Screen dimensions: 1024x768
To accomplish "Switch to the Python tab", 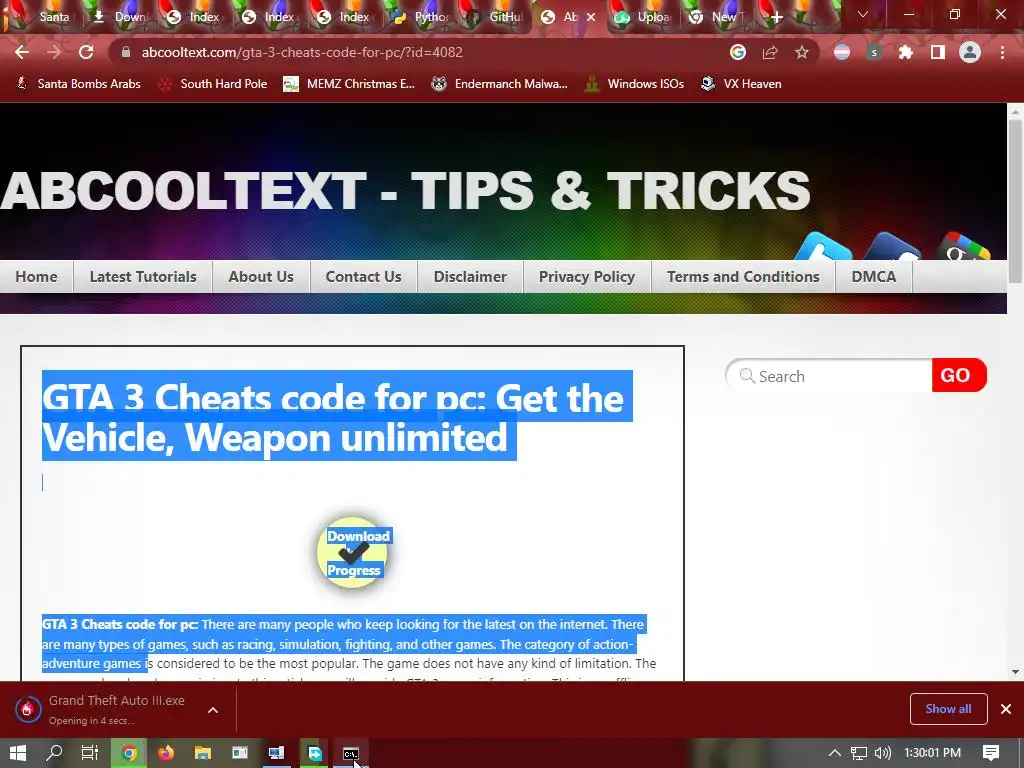I will pyautogui.click(x=421, y=17).
